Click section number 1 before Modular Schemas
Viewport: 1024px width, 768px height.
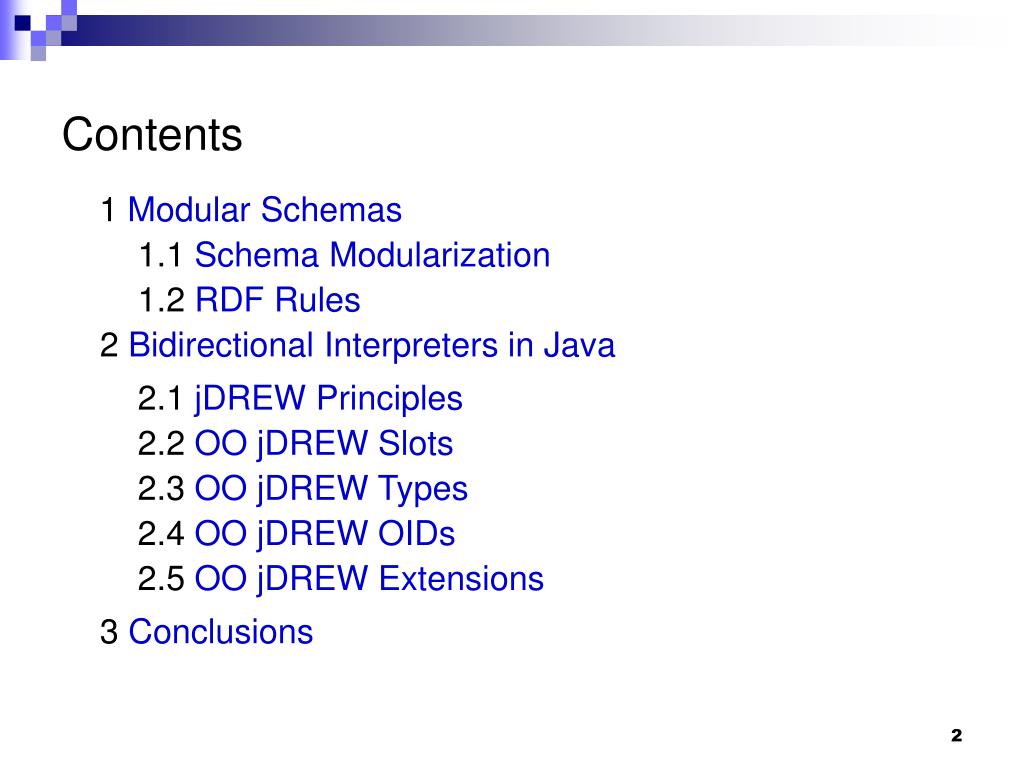108,210
